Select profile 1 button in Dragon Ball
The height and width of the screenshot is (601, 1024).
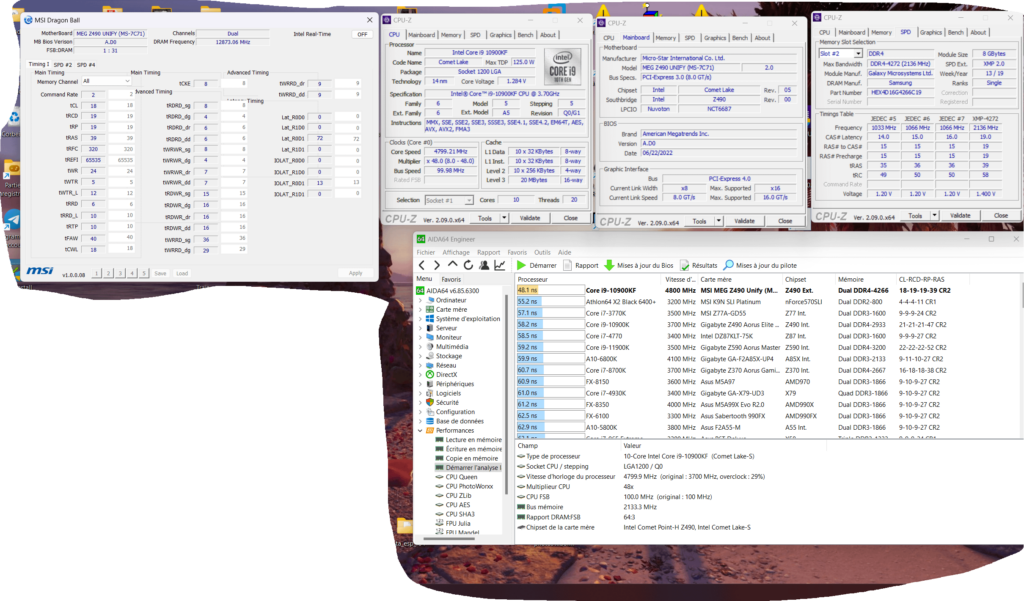click(97, 273)
